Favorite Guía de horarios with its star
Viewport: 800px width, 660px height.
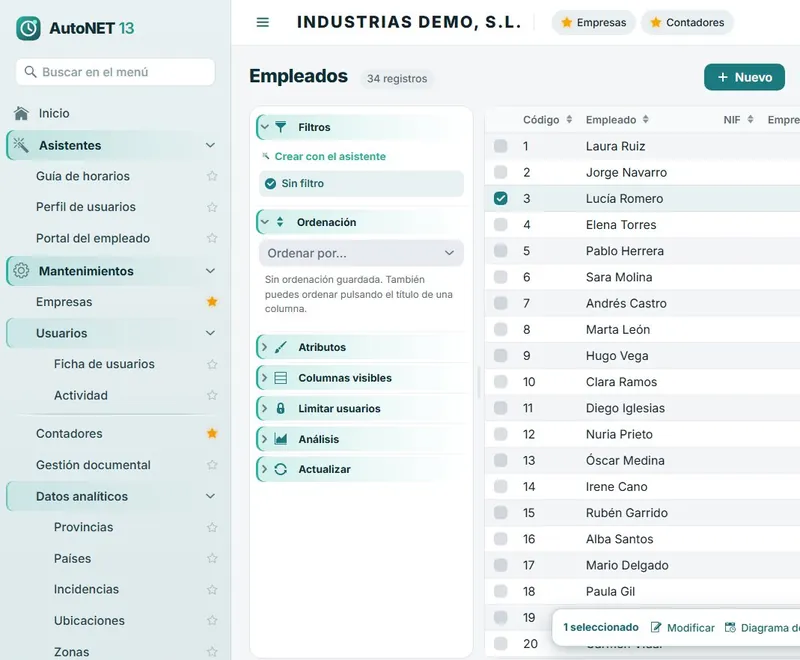(212, 176)
